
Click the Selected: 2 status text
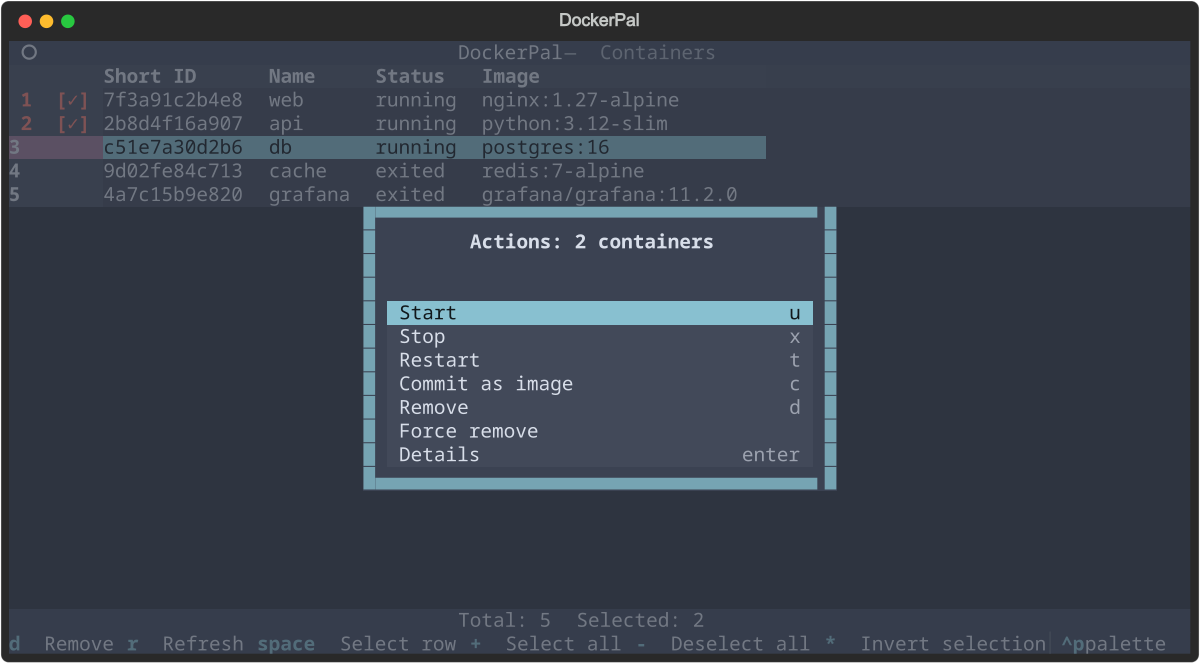pos(640,620)
